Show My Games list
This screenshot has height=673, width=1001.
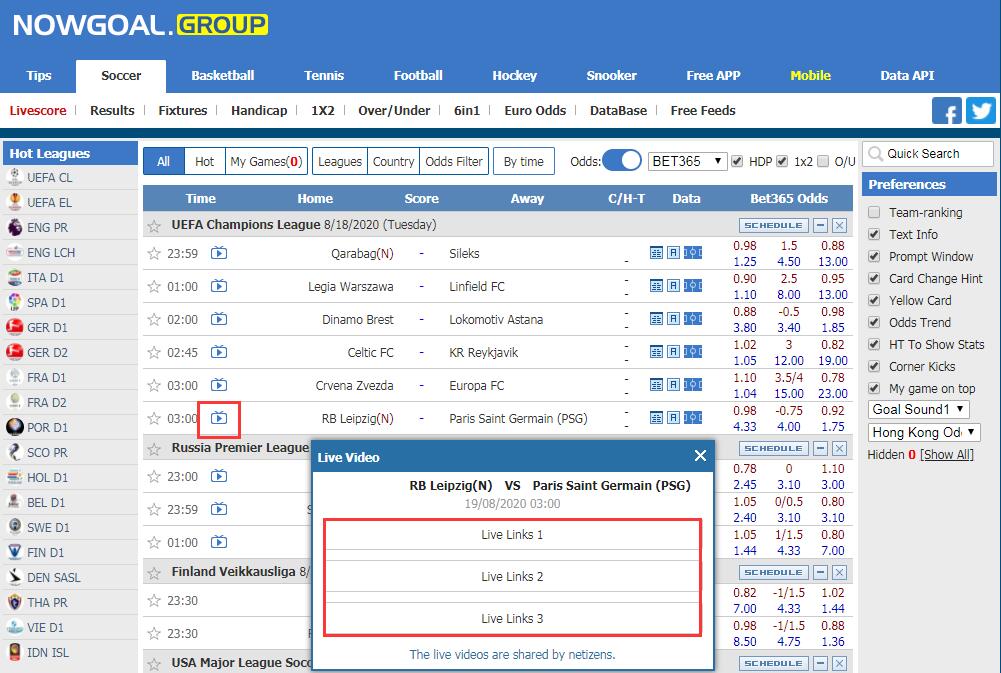point(266,162)
